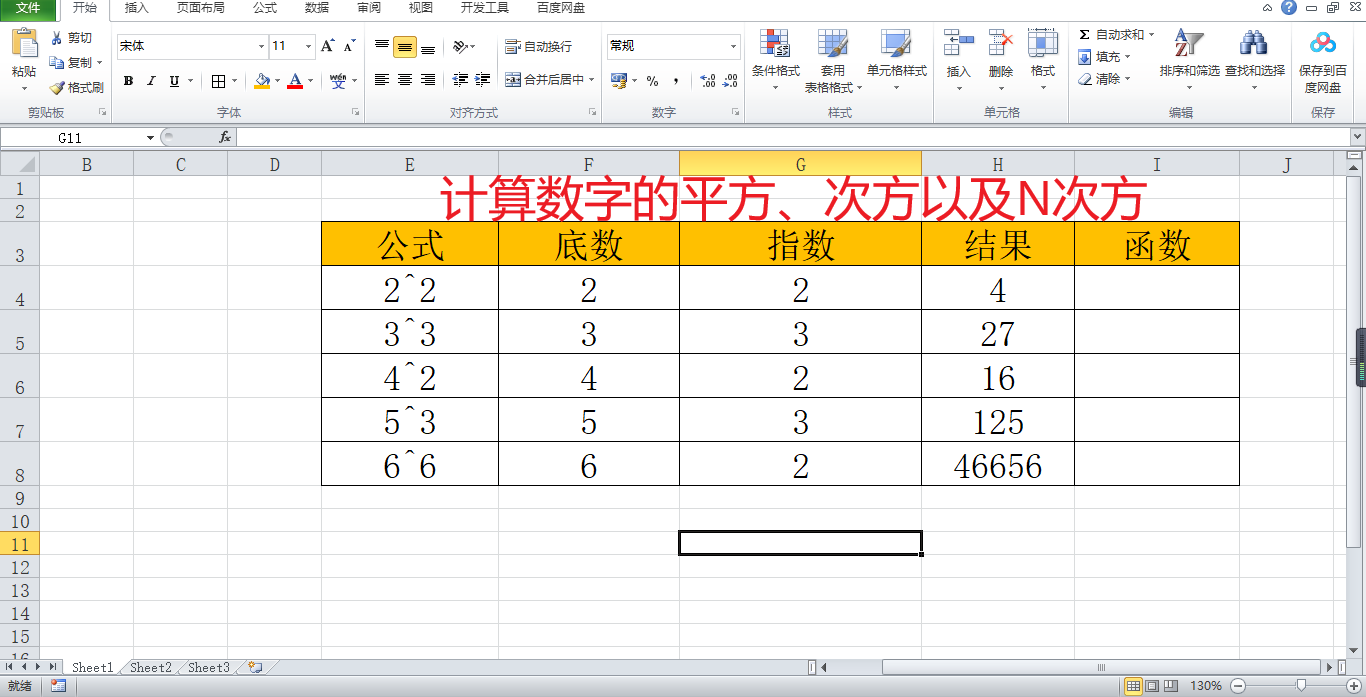Open the 格式 cell format menu
This screenshot has height=697, width=1366.
click(x=1043, y=60)
